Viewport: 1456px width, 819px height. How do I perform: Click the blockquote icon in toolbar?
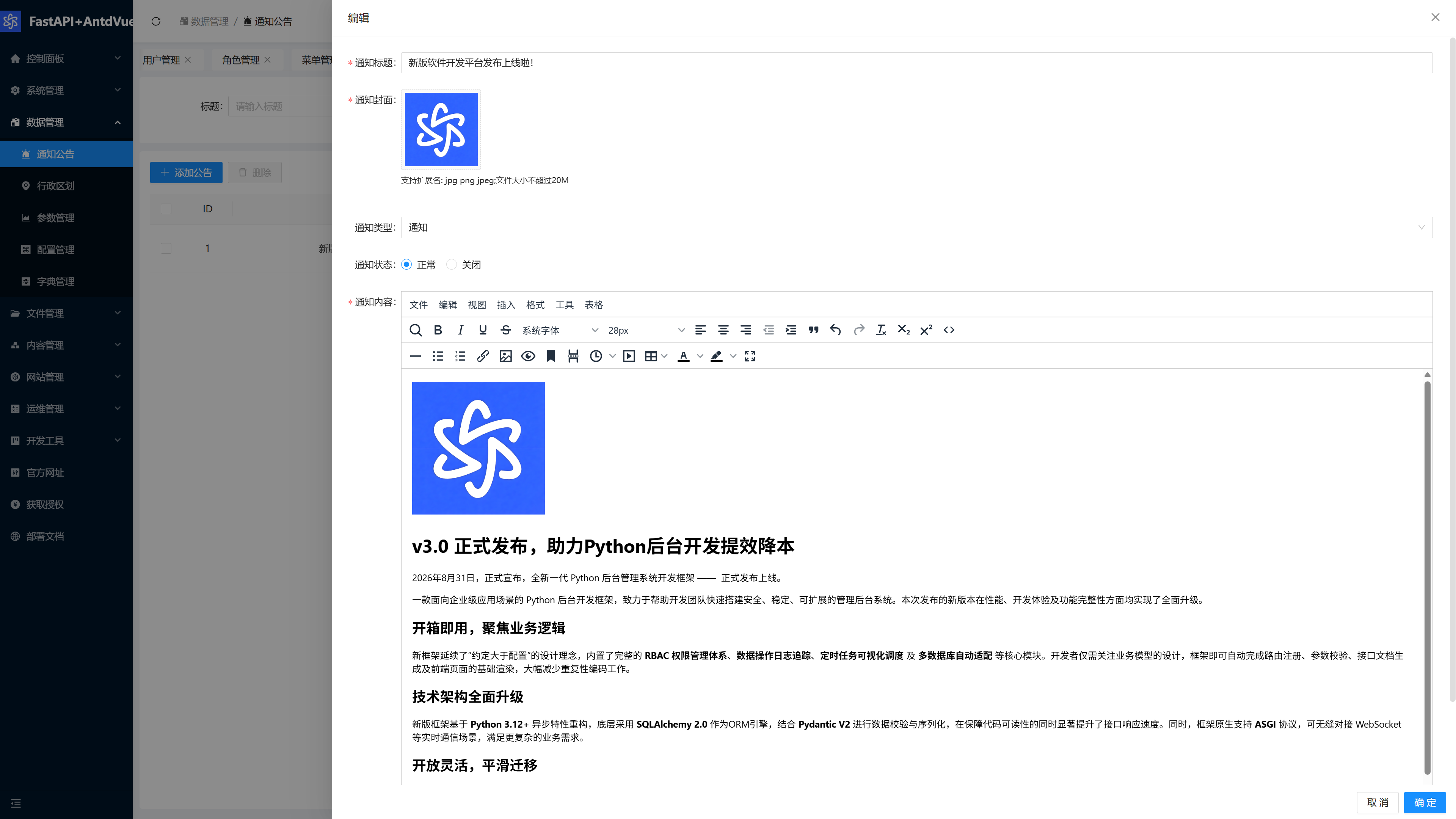point(813,330)
